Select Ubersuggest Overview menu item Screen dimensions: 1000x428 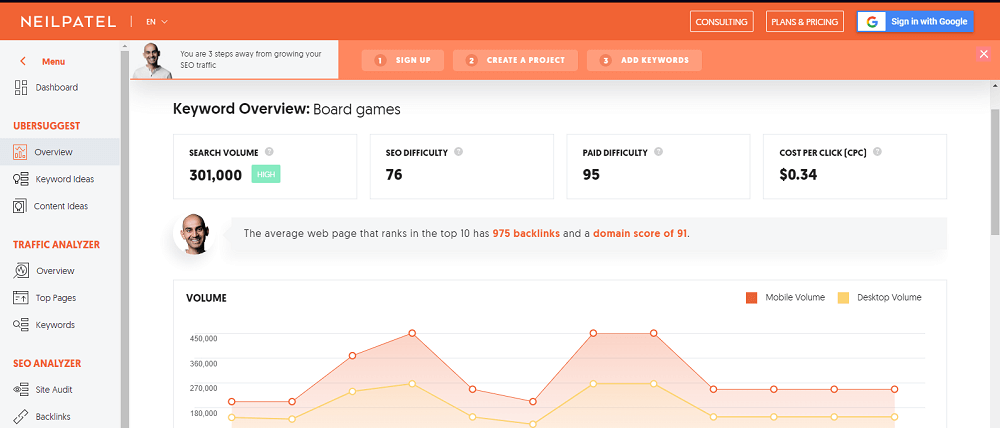tap(59, 152)
